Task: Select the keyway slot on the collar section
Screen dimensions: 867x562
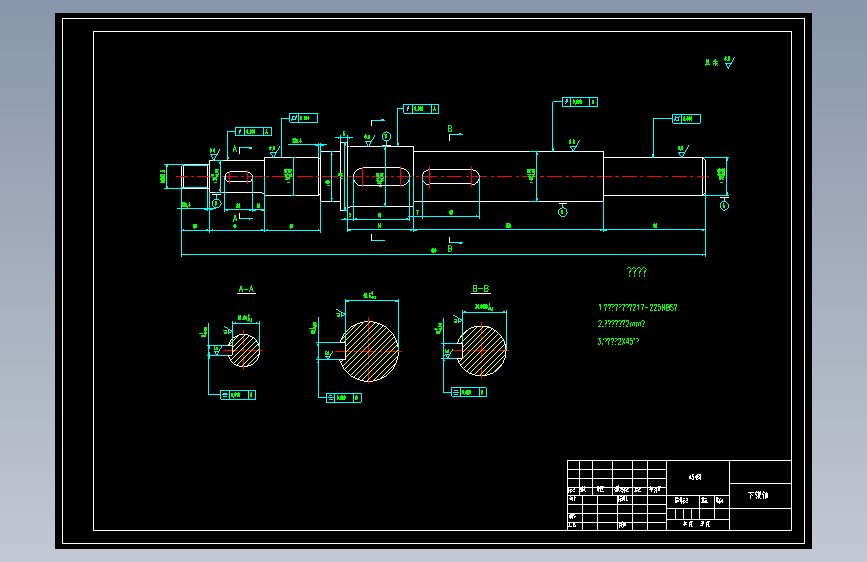Action: [x=382, y=177]
